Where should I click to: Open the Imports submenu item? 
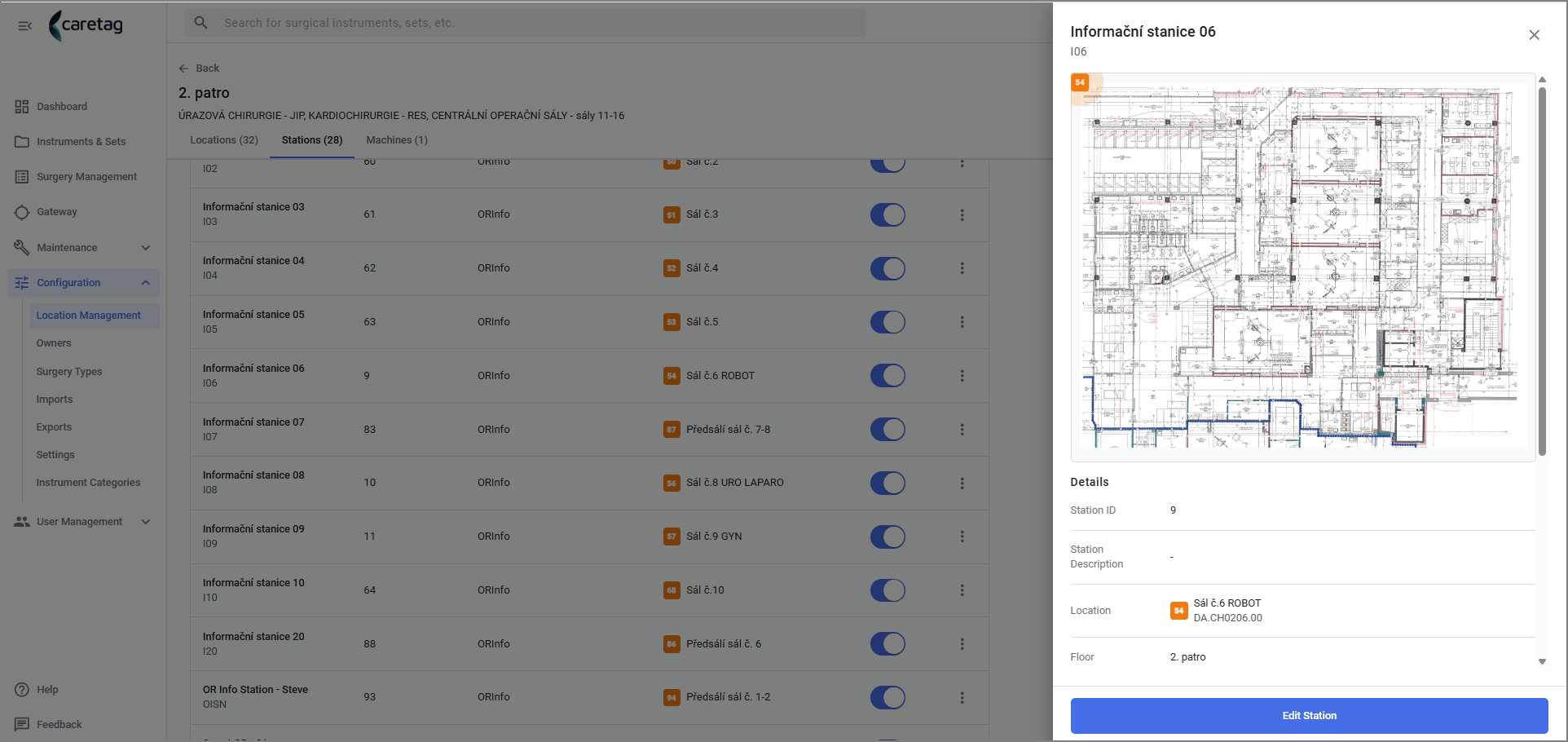(55, 400)
